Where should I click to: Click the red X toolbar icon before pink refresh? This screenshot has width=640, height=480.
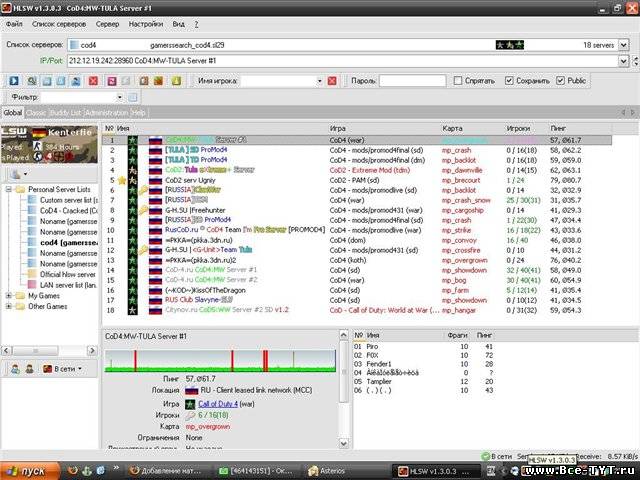click(93, 81)
